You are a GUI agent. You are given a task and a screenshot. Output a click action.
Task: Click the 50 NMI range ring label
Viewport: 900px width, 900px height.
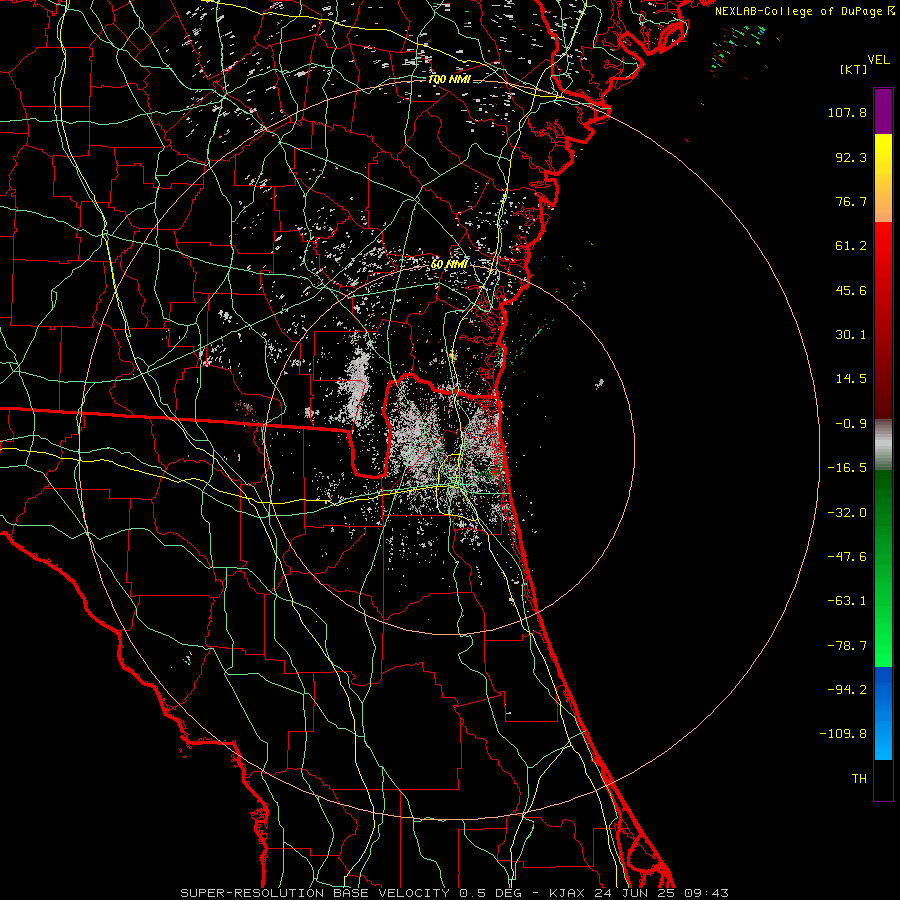[449, 264]
